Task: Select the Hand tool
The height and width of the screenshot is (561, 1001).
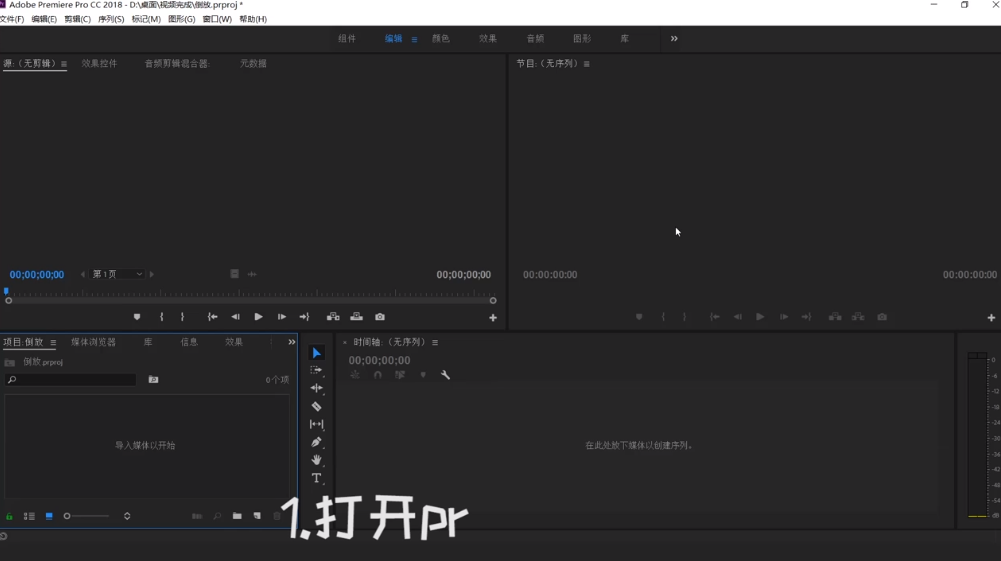Action: 317,460
